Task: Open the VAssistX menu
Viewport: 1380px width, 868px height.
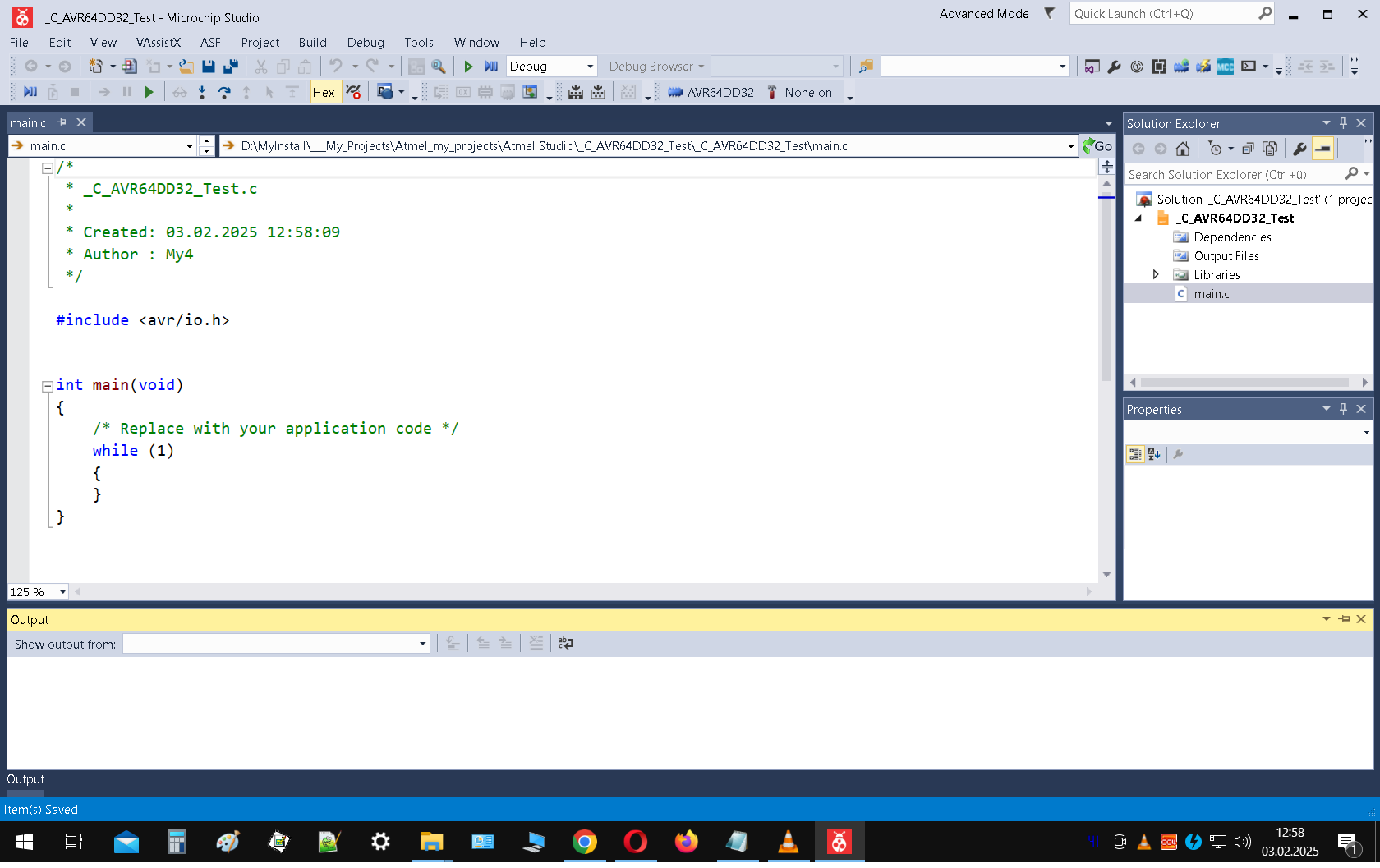Action: (159, 43)
